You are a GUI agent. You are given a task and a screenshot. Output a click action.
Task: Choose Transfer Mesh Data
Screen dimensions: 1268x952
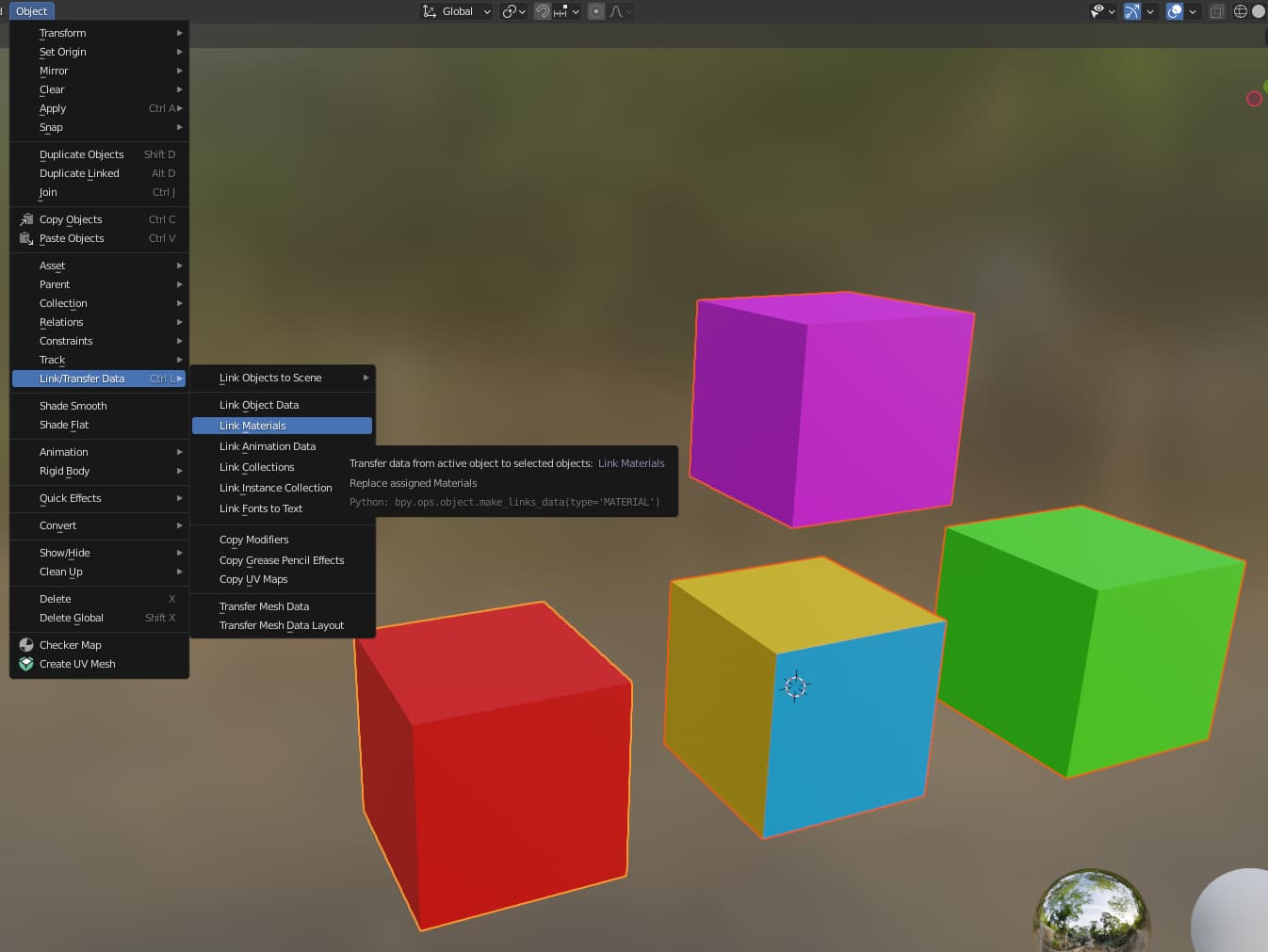point(283,606)
